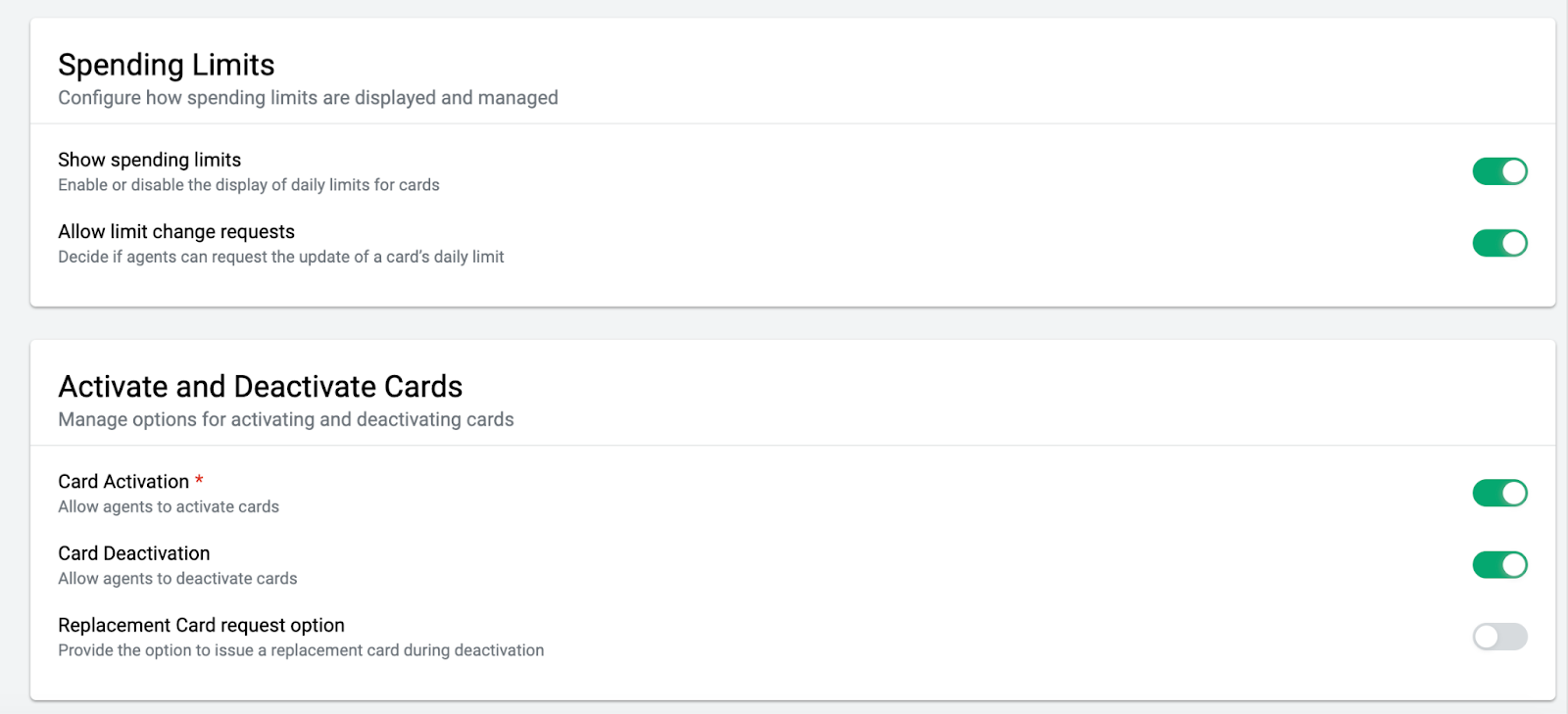The height and width of the screenshot is (714, 1568).
Task: Click the 'Allow agents to deactivate cards' description
Action: tap(177, 579)
